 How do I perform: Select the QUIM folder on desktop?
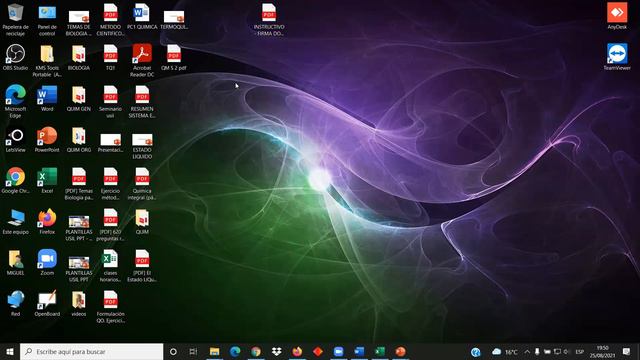142,221
